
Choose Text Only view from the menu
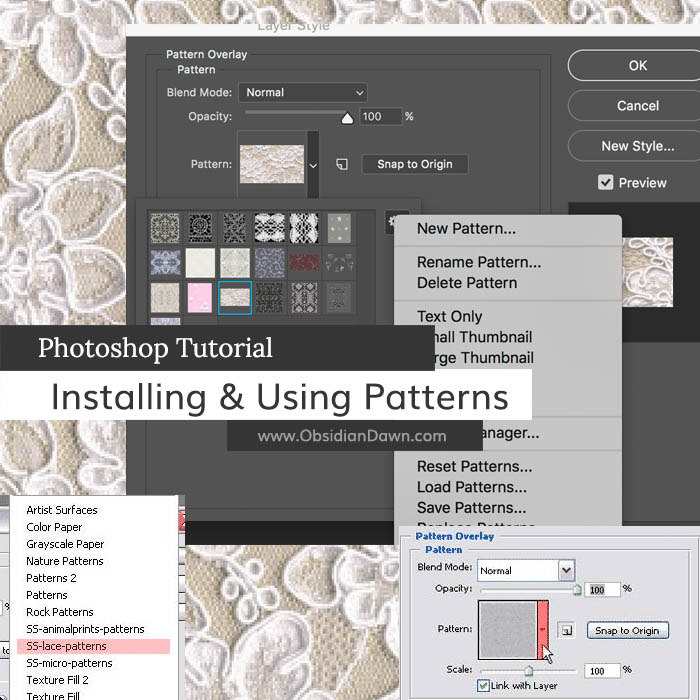(x=450, y=317)
